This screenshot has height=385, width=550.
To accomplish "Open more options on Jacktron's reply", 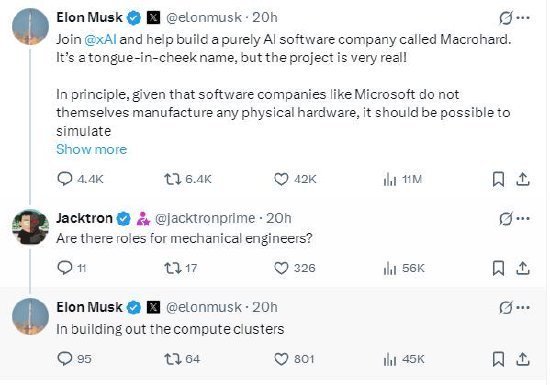I will [x=523, y=219].
